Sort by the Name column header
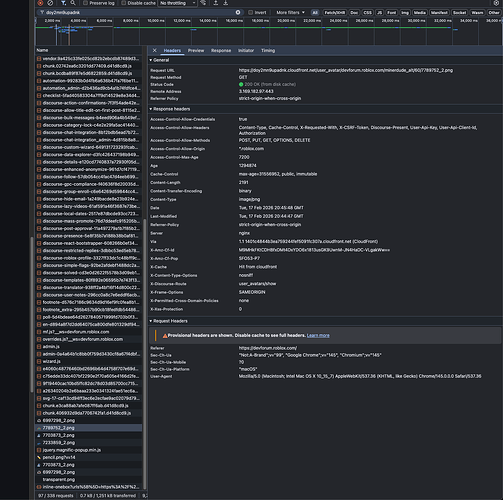Screen dimensions: 503x500 89,50
